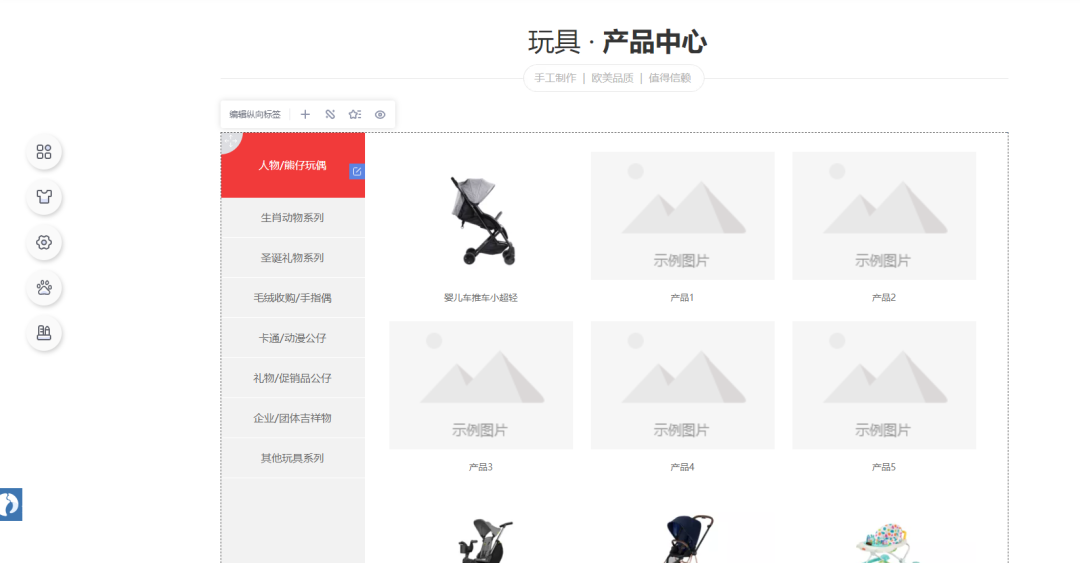Viewport: 1080px width, 563px height.
Task: Select the 其他玩具系列 tab
Action: coord(293,458)
